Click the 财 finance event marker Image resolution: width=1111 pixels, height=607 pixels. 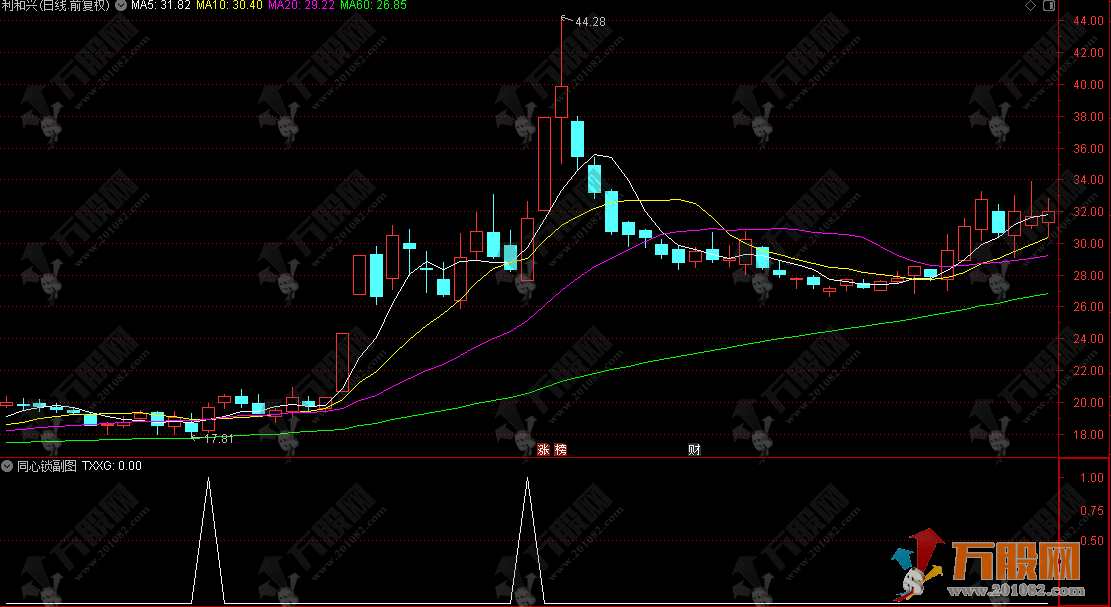[x=694, y=450]
